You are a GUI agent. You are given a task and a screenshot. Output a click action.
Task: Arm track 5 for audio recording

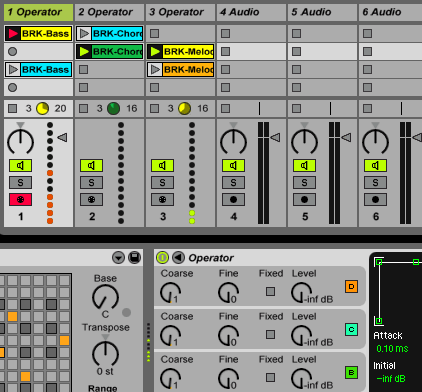click(x=304, y=199)
